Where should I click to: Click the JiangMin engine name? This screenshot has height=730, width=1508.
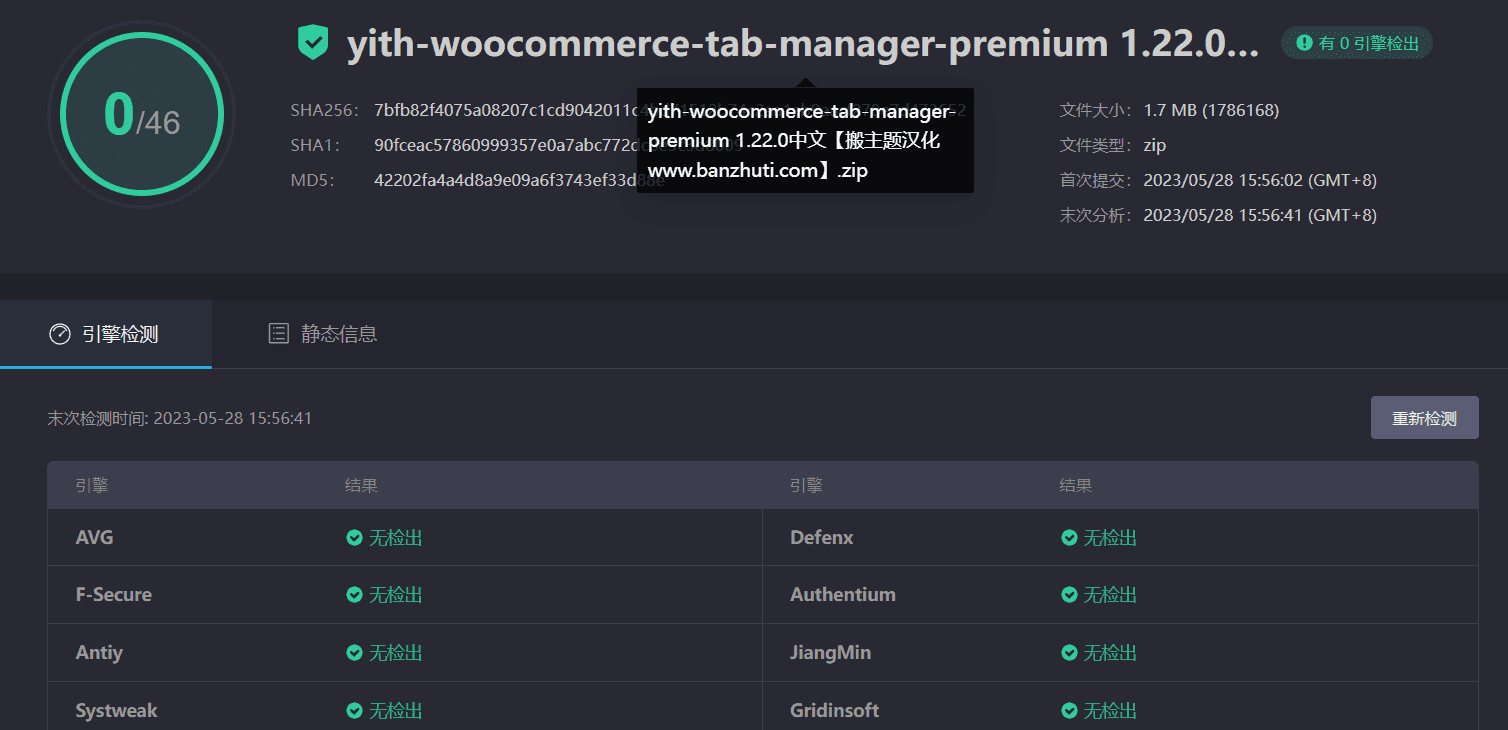point(831,653)
